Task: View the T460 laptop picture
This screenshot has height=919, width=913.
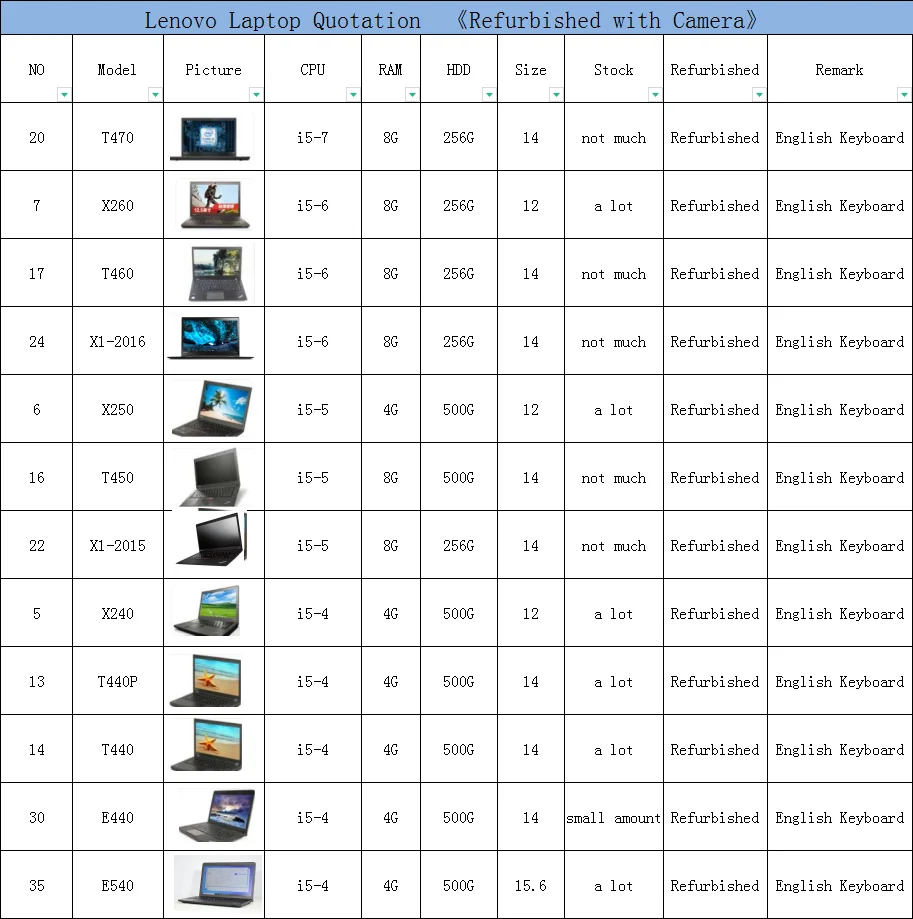Action: pos(213,273)
